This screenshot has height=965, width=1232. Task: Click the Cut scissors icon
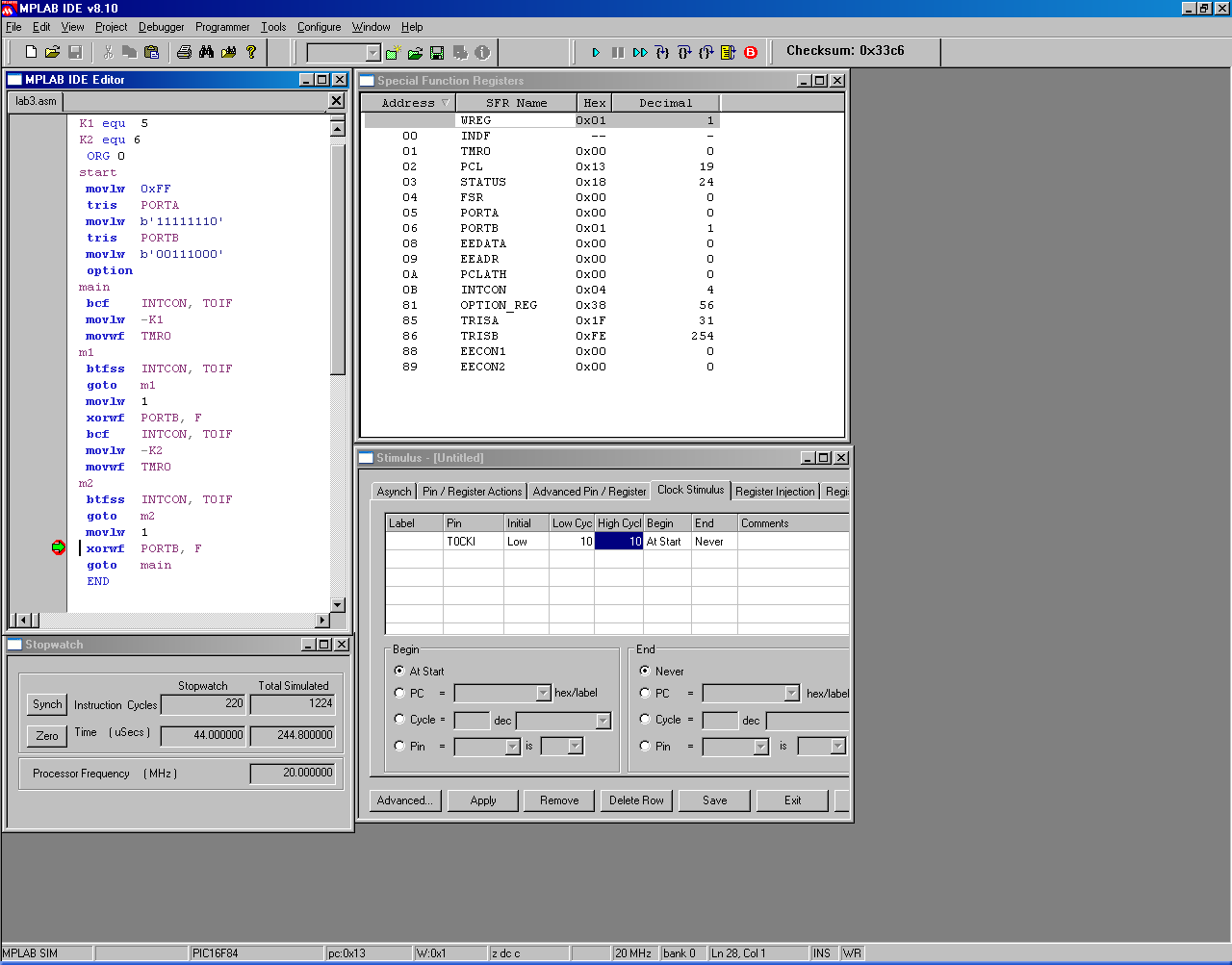click(x=108, y=52)
